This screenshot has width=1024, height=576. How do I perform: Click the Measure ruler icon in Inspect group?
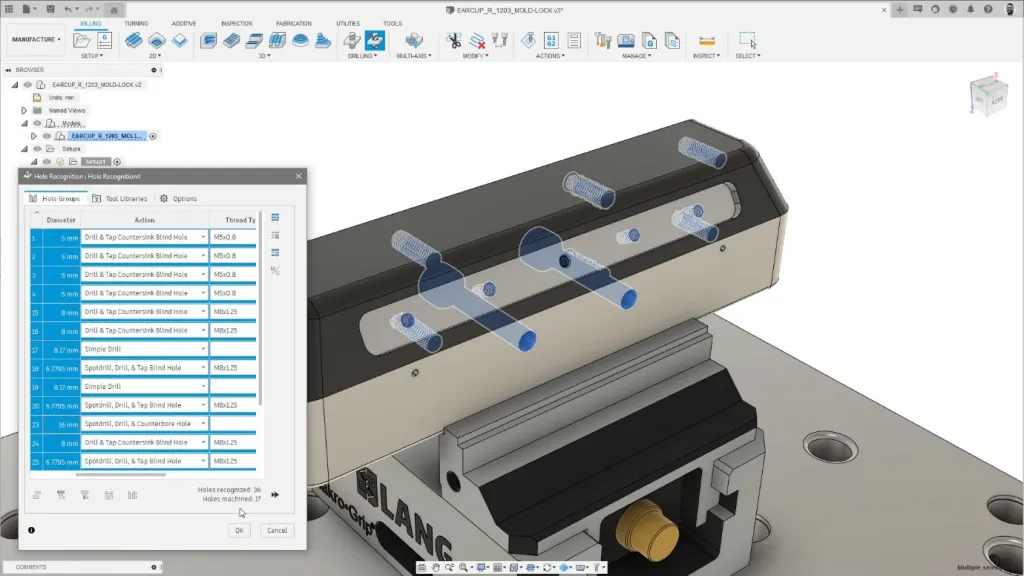tap(707, 41)
